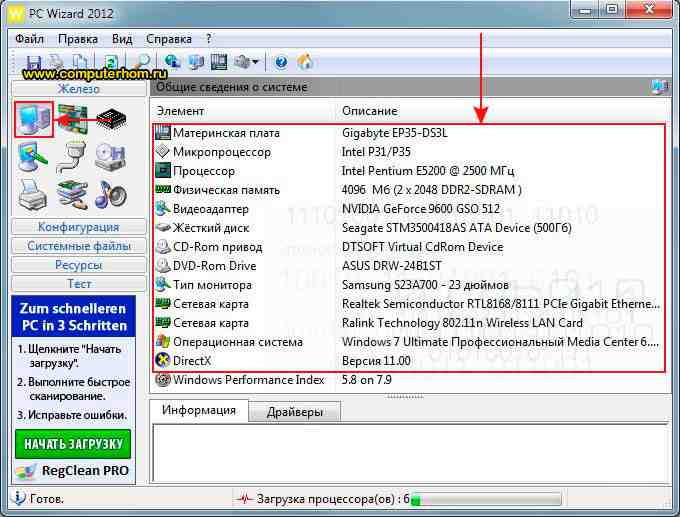Expand the Тест sidebar section
The width and height of the screenshot is (680, 517).
click(x=78, y=284)
